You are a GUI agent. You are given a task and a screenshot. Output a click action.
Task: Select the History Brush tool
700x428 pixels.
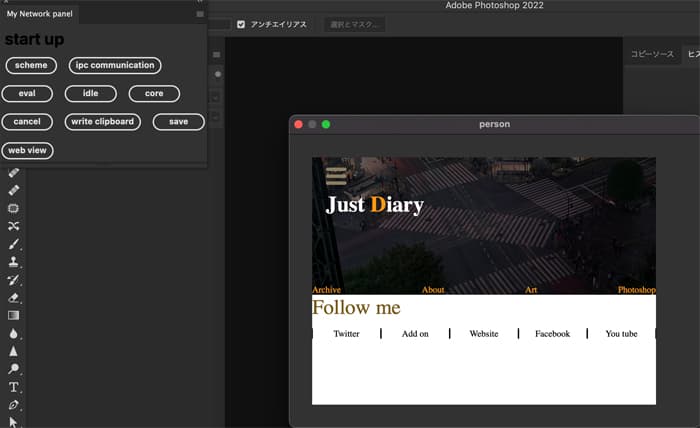coord(13,280)
